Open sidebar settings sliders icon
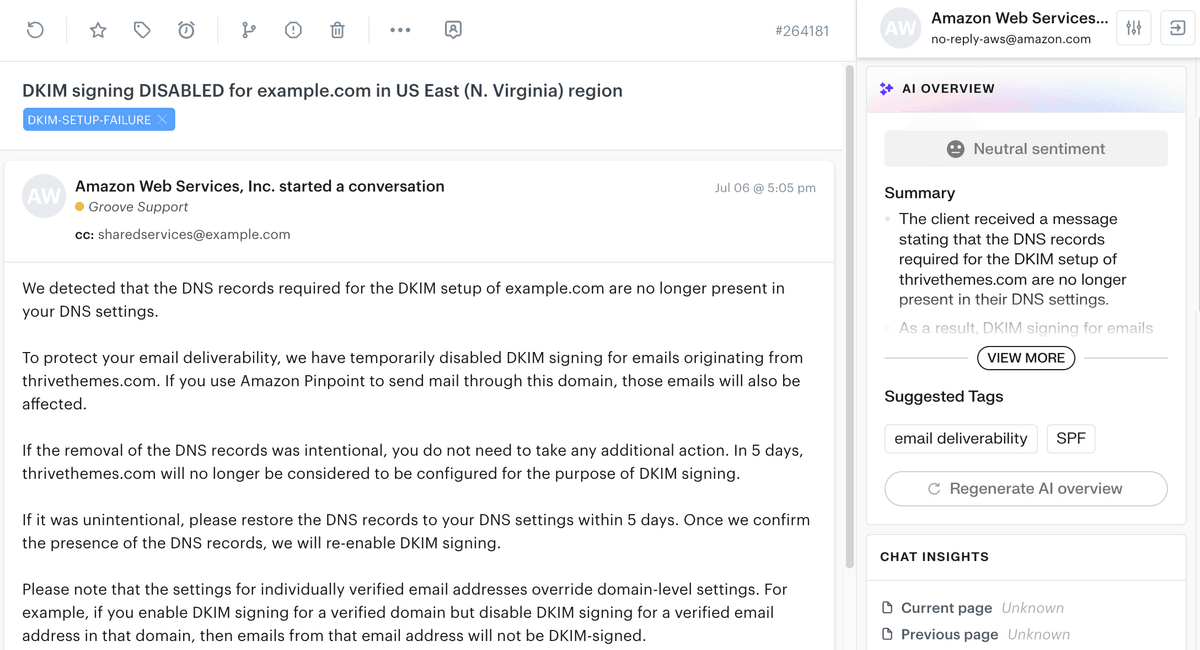The image size is (1200, 650). pyautogui.click(x=1133, y=28)
